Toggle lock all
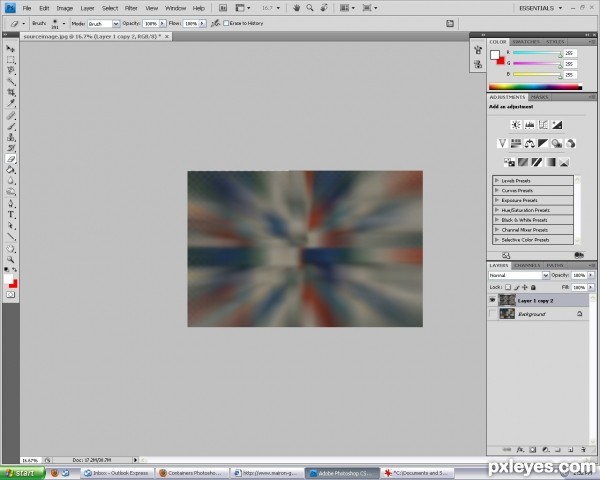This screenshot has height=480, width=600. (533, 287)
